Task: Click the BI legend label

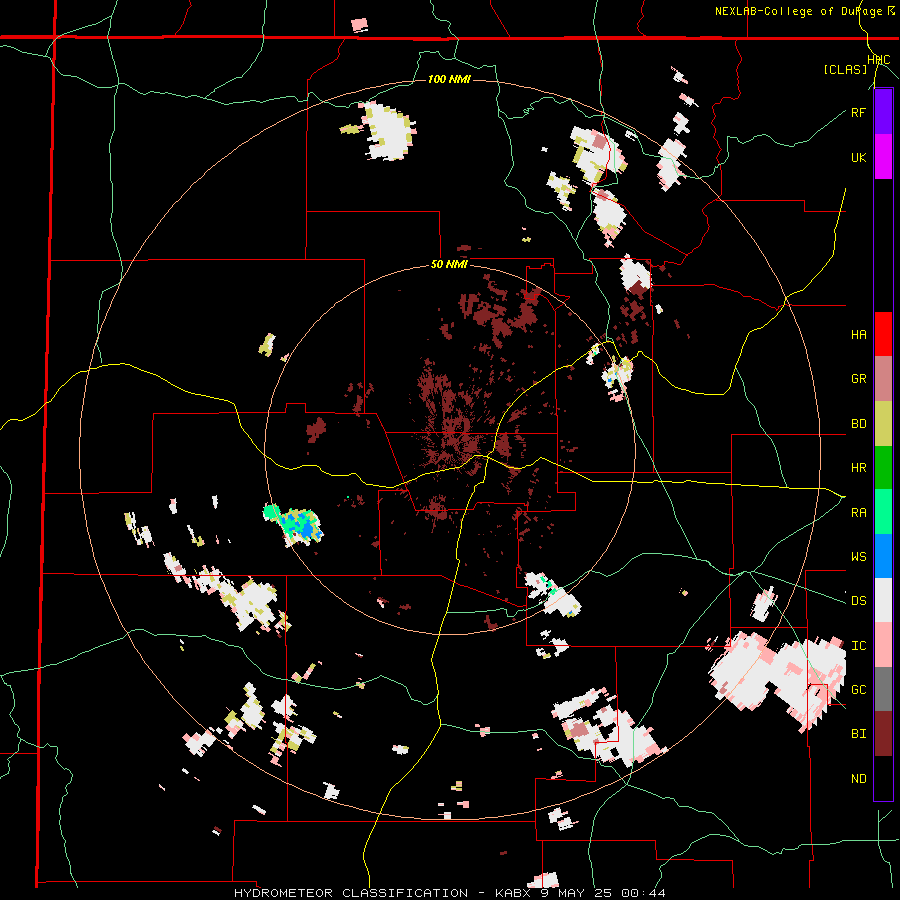Action: [858, 734]
